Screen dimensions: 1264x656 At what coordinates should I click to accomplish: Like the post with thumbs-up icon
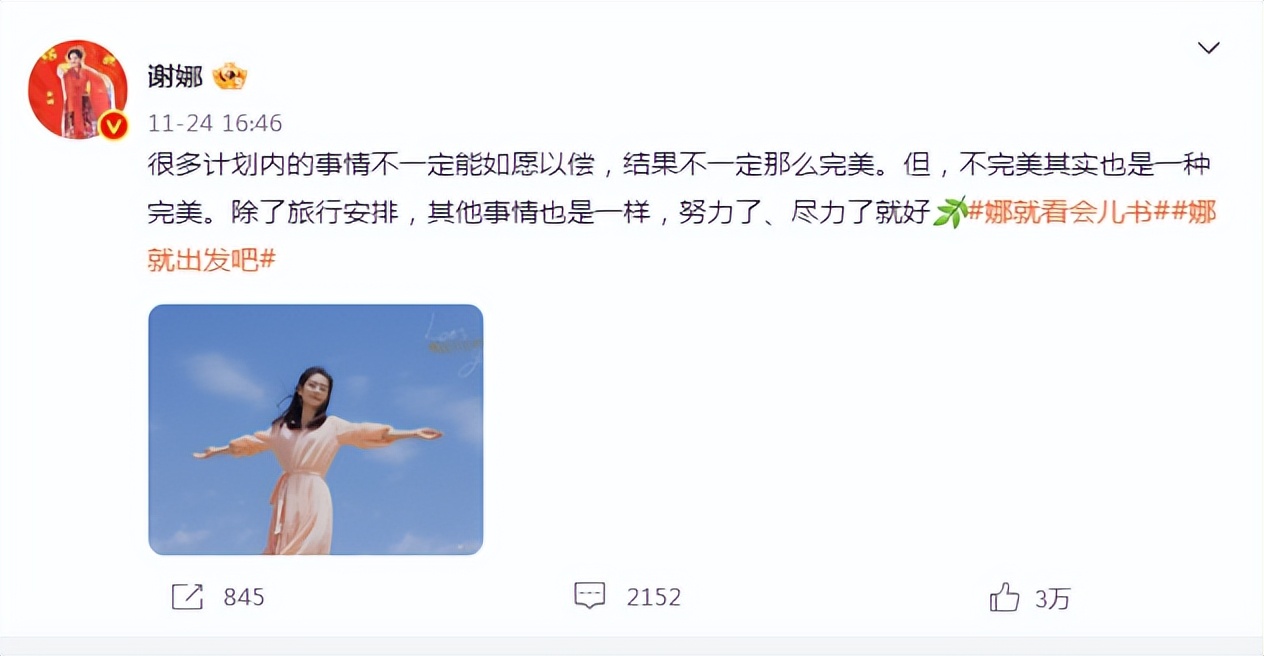tap(1004, 597)
